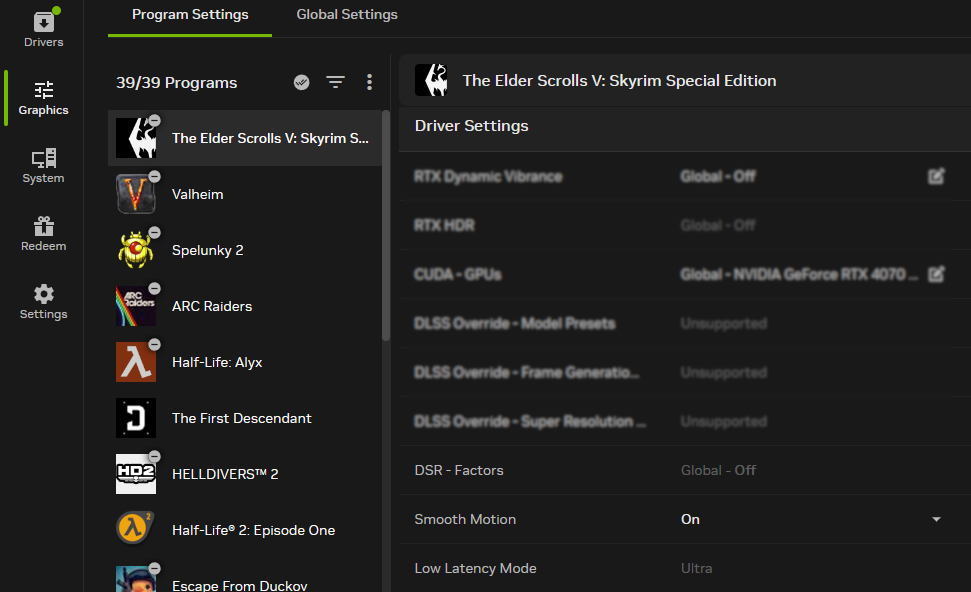This screenshot has width=971, height=592.
Task: Click DLSS Override - Super Resolution row
Action: click(685, 421)
